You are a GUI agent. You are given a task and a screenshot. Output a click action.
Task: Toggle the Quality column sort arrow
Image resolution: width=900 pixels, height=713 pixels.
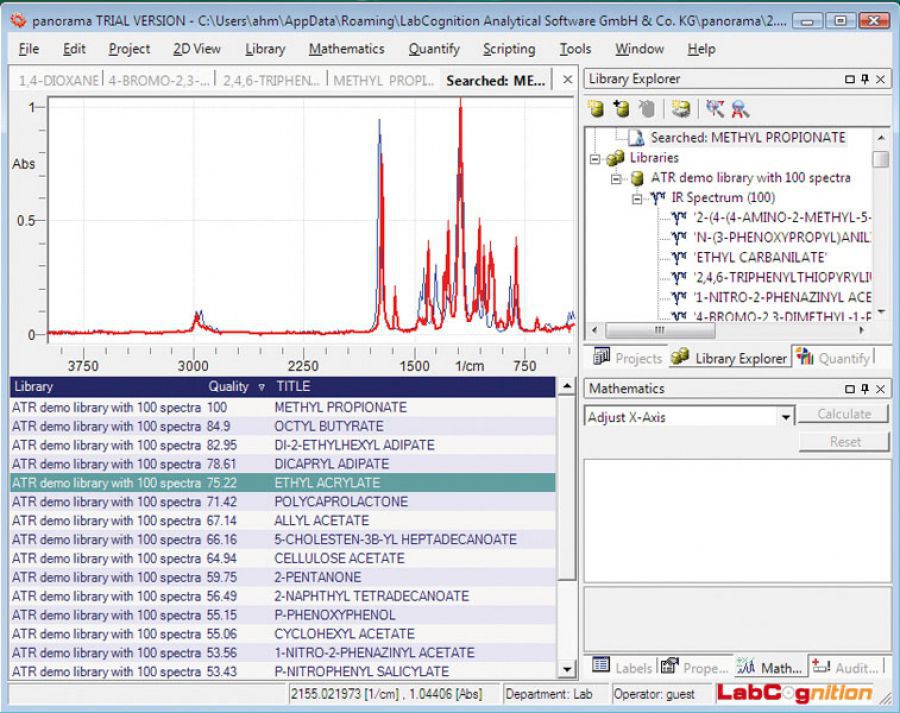coord(262,387)
